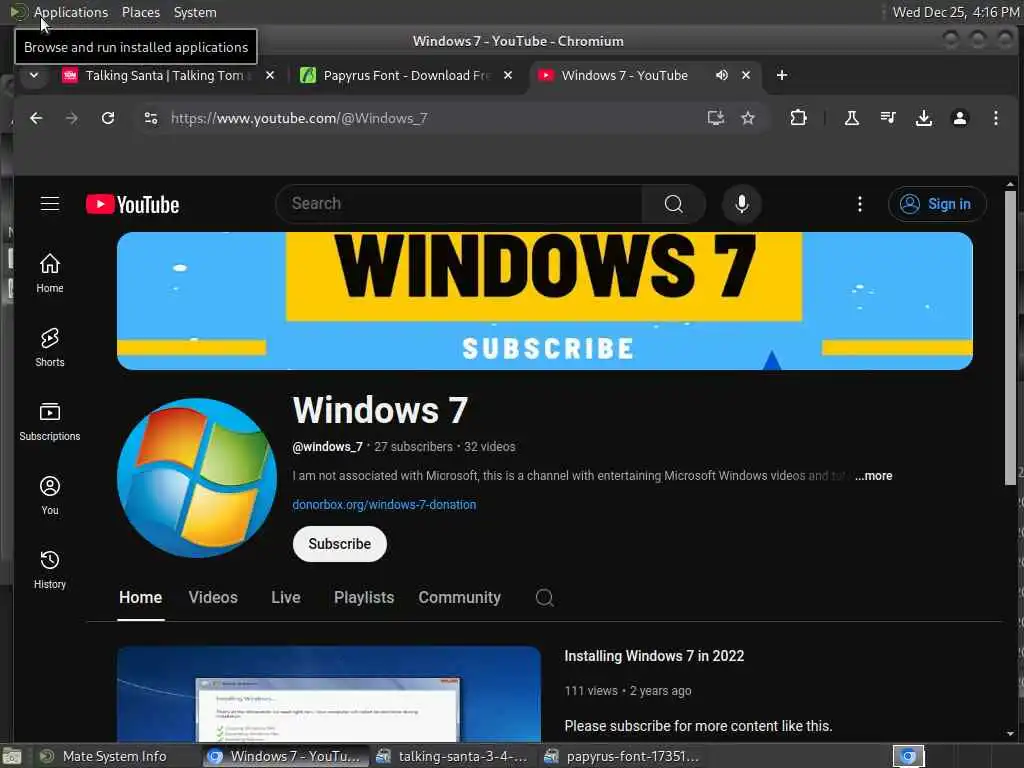The image size is (1024, 768).
Task: Open the channel Videos tab
Action: click(x=213, y=598)
